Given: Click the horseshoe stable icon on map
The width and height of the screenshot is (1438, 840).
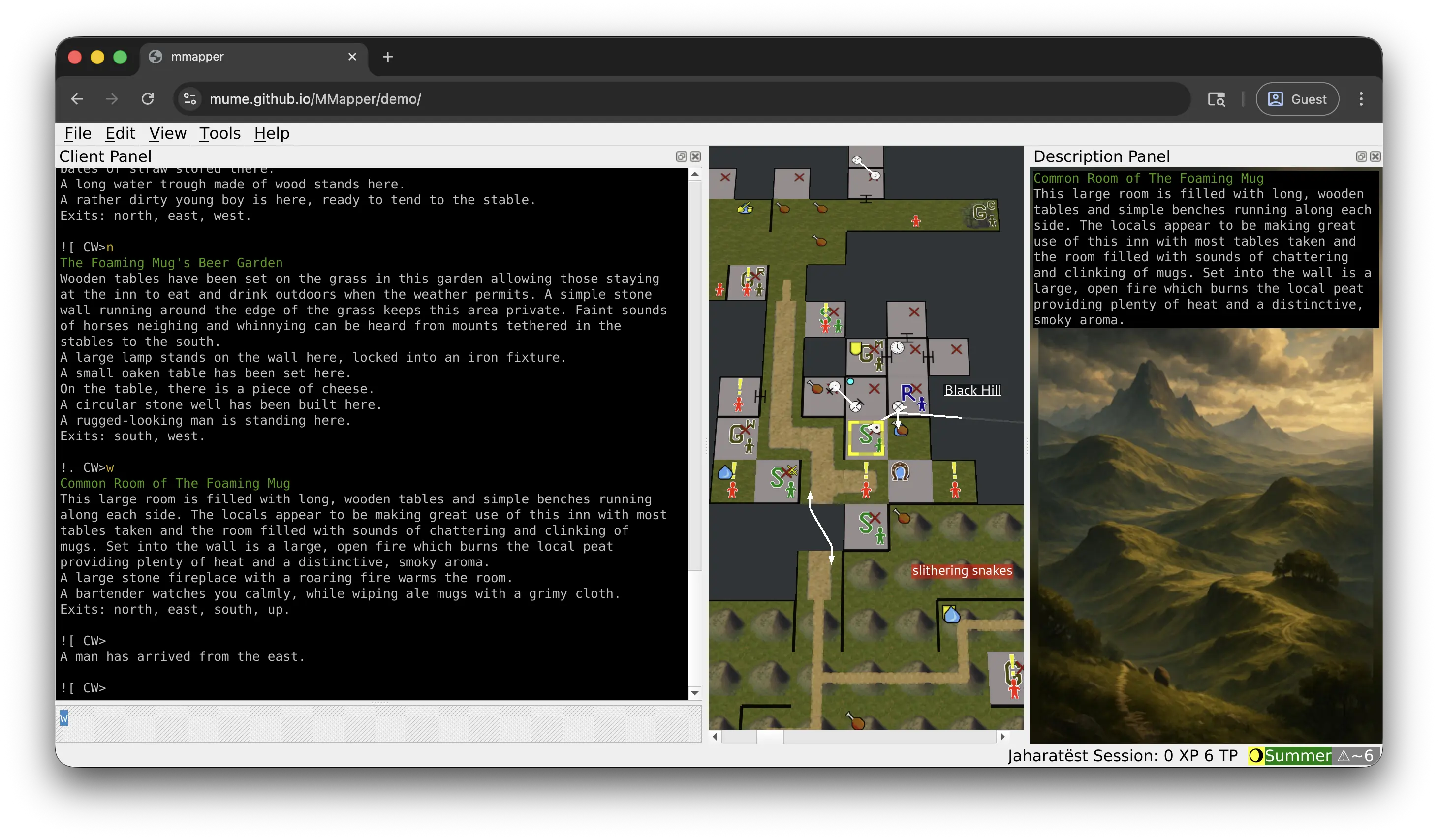Looking at the screenshot, I should tap(900, 472).
